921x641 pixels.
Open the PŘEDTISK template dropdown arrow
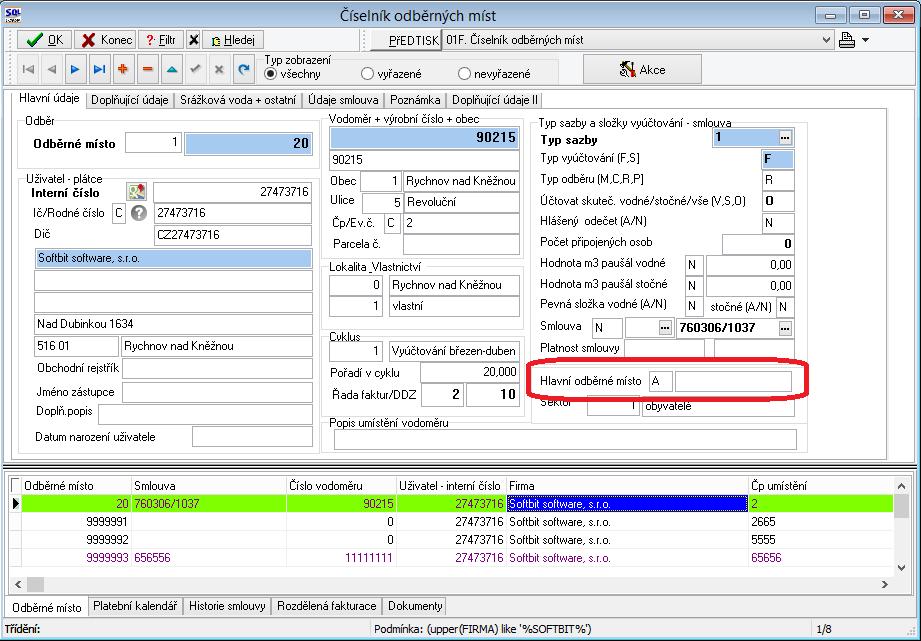pyautogui.click(x=826, y=40)
